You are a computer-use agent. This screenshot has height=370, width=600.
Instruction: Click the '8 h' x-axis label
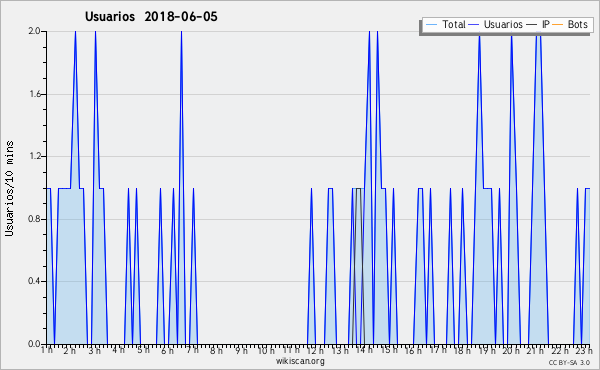[216, 350]
